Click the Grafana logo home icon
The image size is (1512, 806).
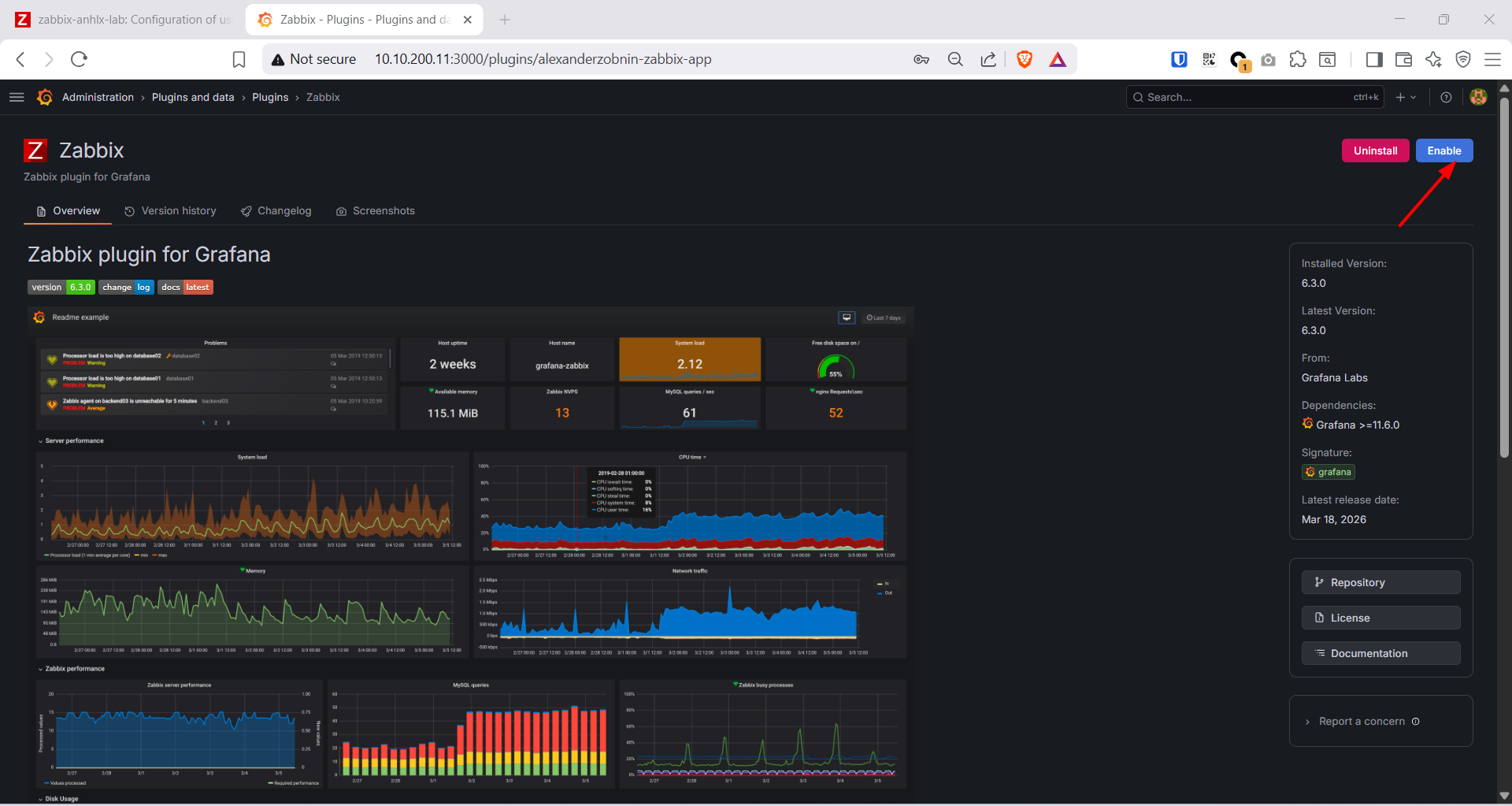pos(45,97)
